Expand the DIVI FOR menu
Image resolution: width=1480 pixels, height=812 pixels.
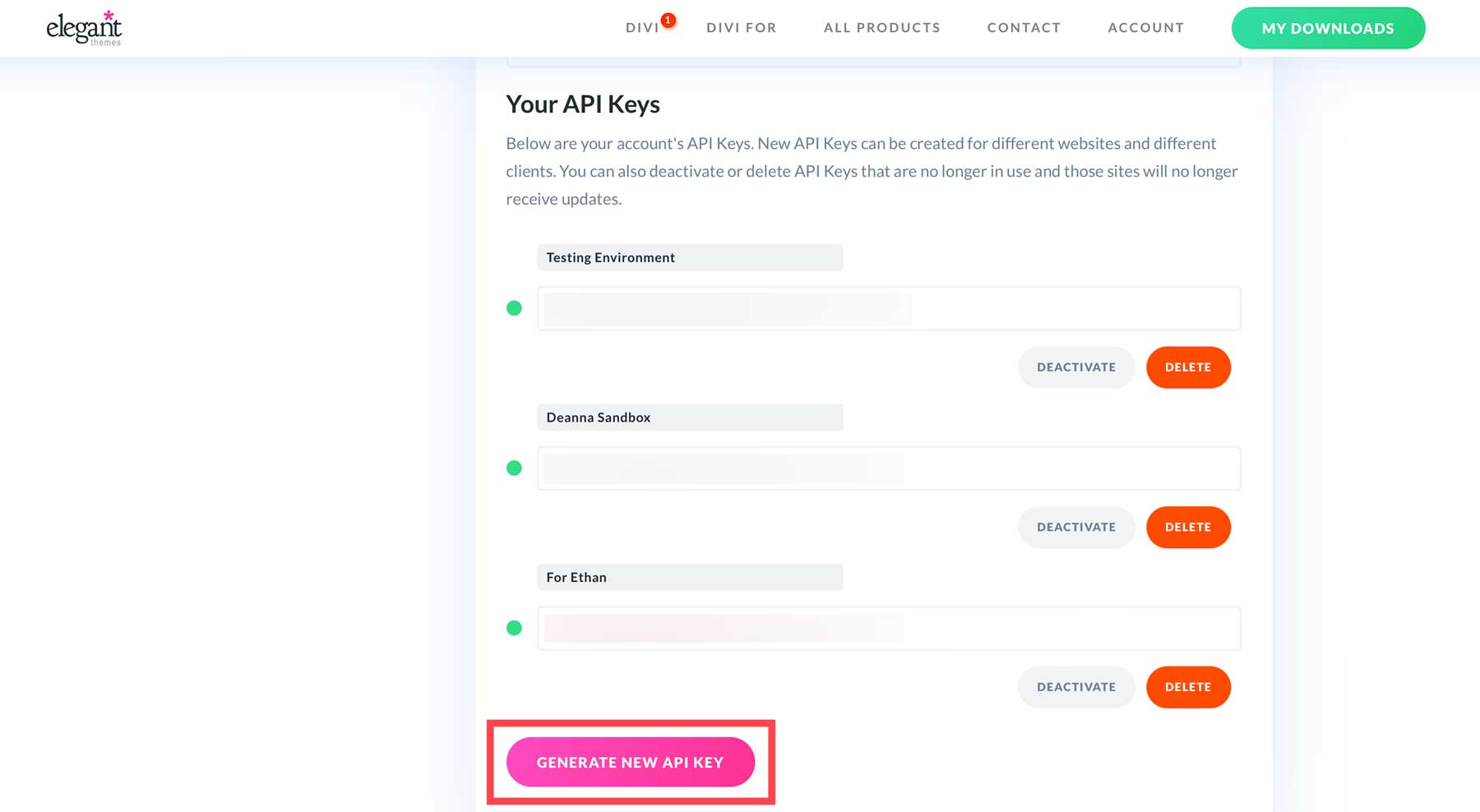point(740,27)
